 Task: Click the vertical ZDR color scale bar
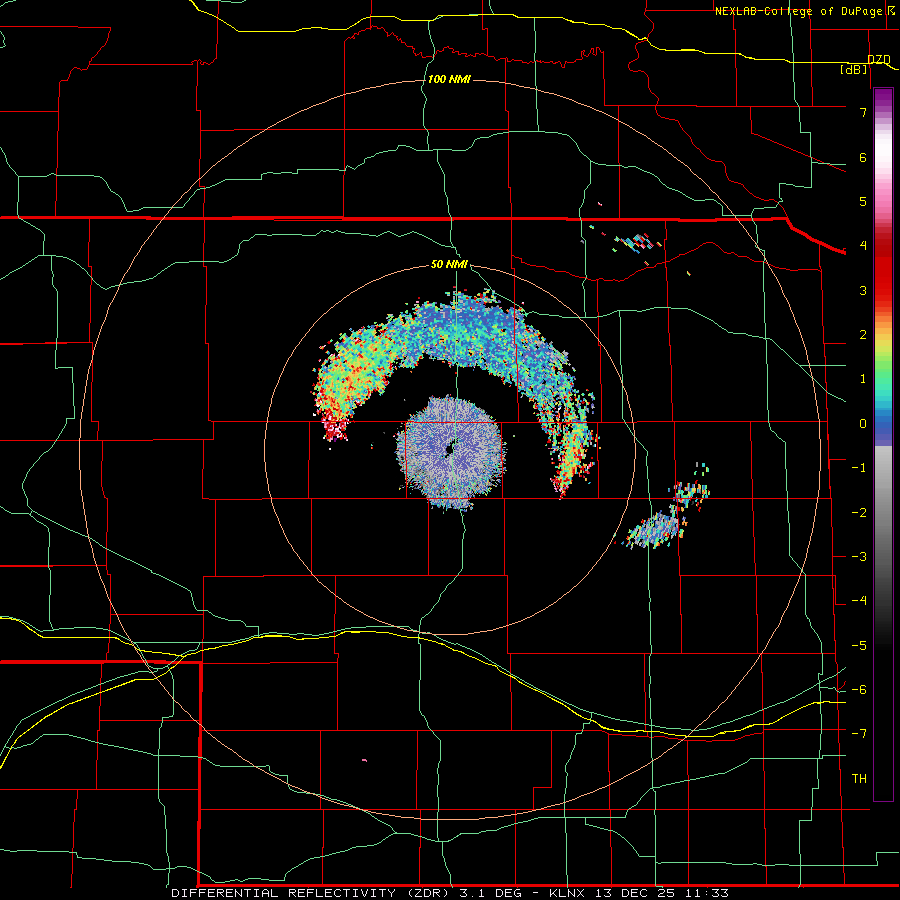point(883,444)
